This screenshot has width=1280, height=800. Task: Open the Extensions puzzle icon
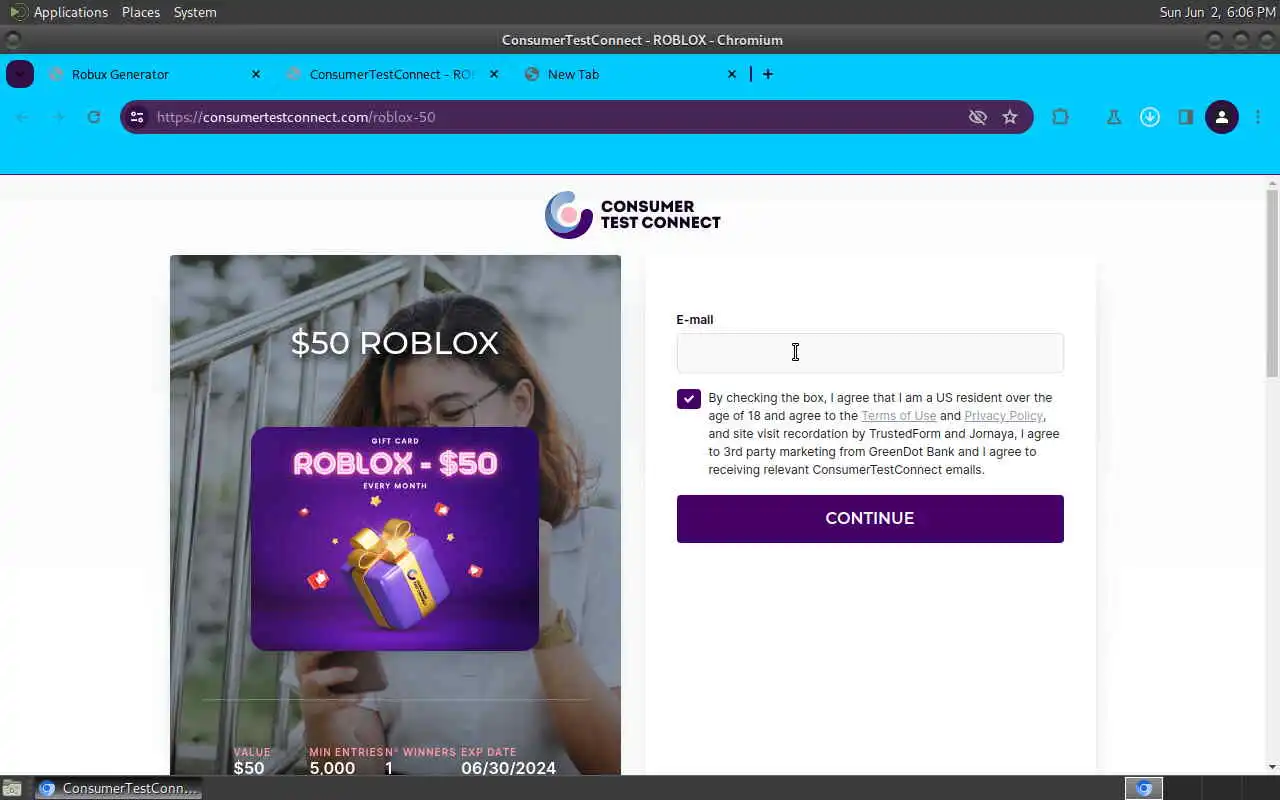pos(1060,117)
